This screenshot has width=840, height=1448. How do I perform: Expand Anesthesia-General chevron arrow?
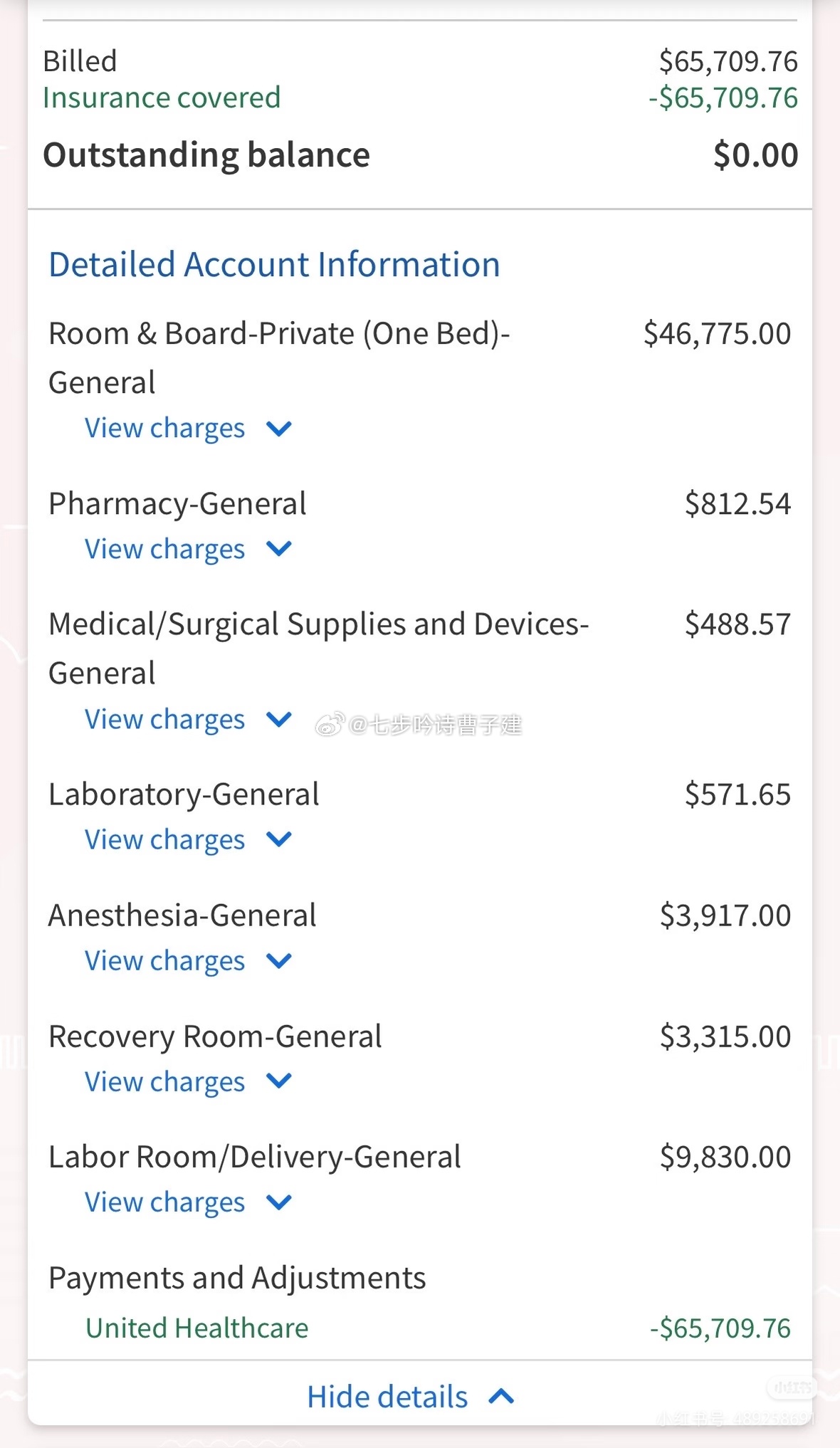point(279,961)
